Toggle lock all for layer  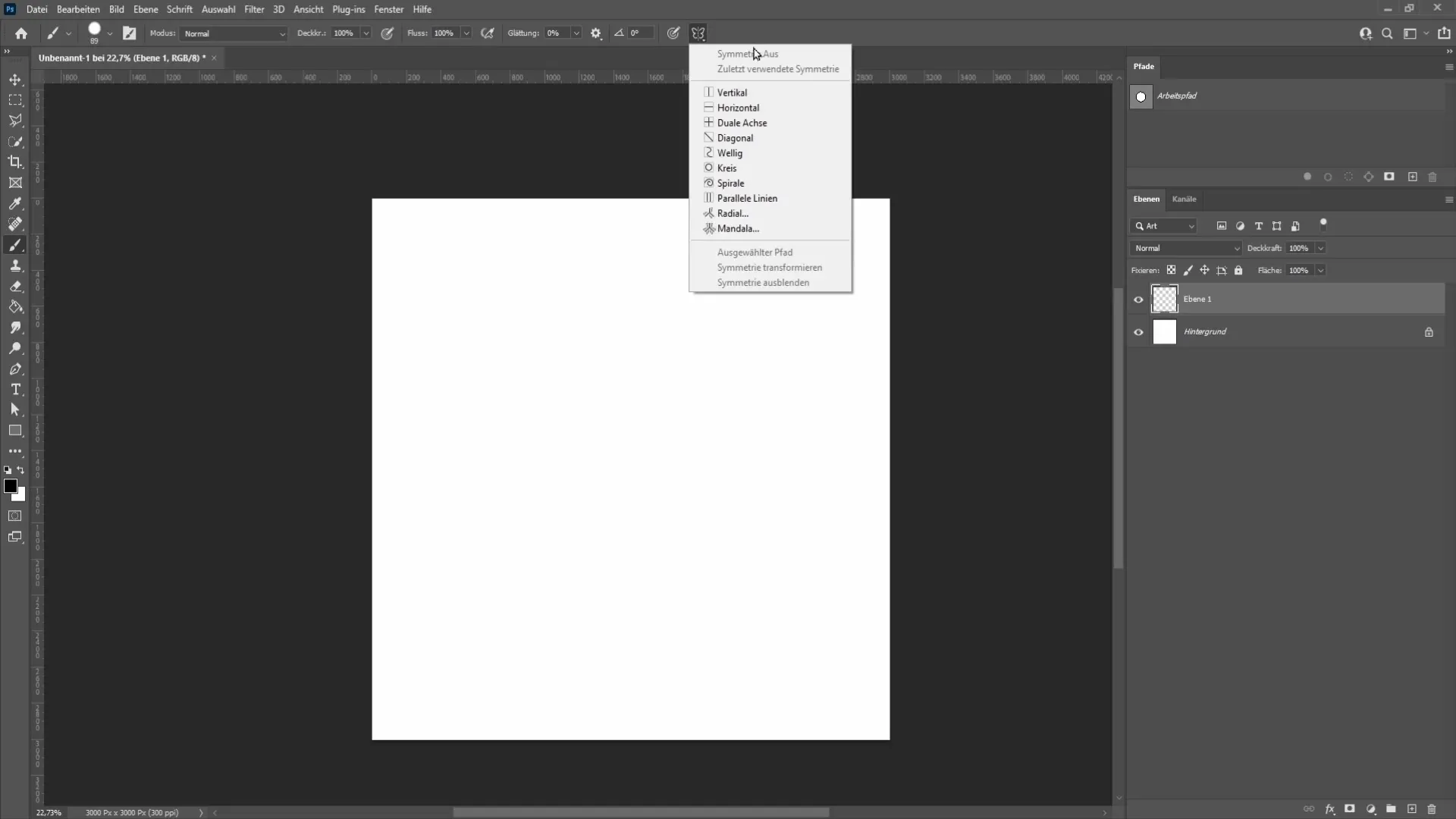[x=1238, y=270]
